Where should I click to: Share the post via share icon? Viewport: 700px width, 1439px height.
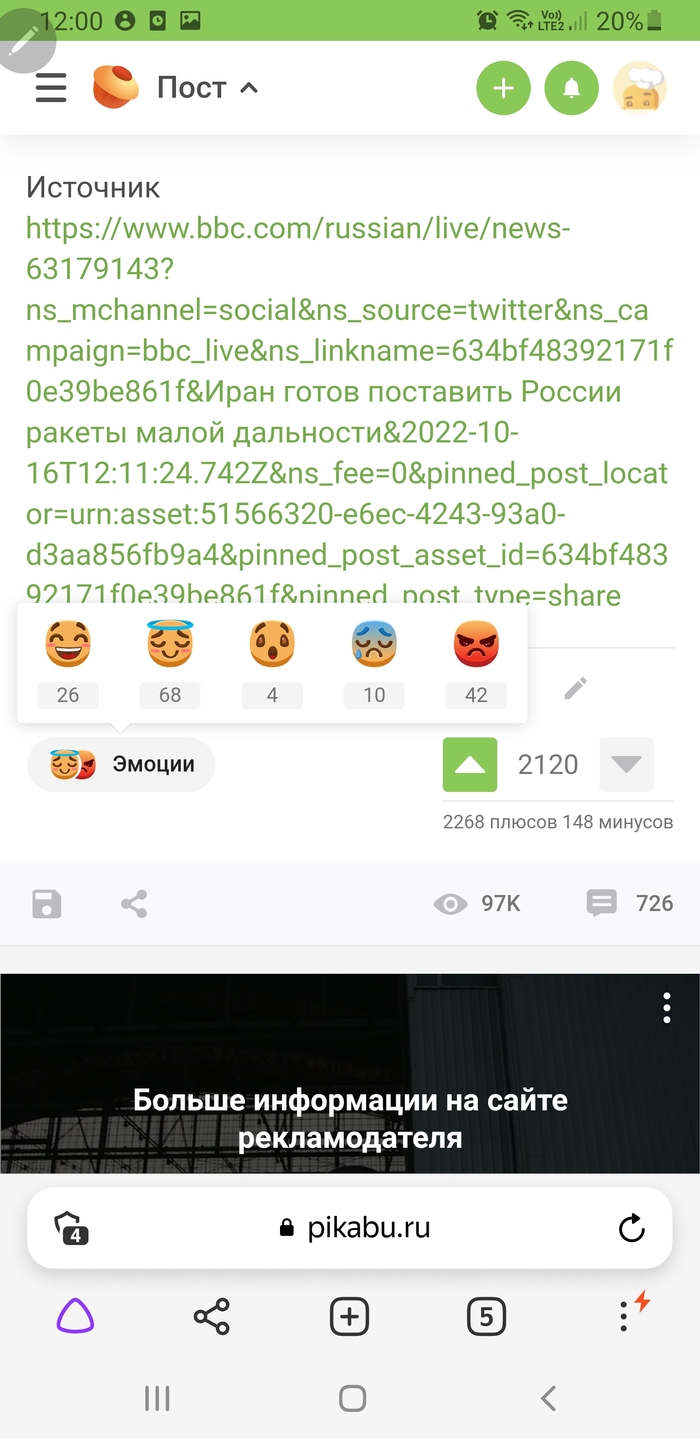click(x=134, y=904)
